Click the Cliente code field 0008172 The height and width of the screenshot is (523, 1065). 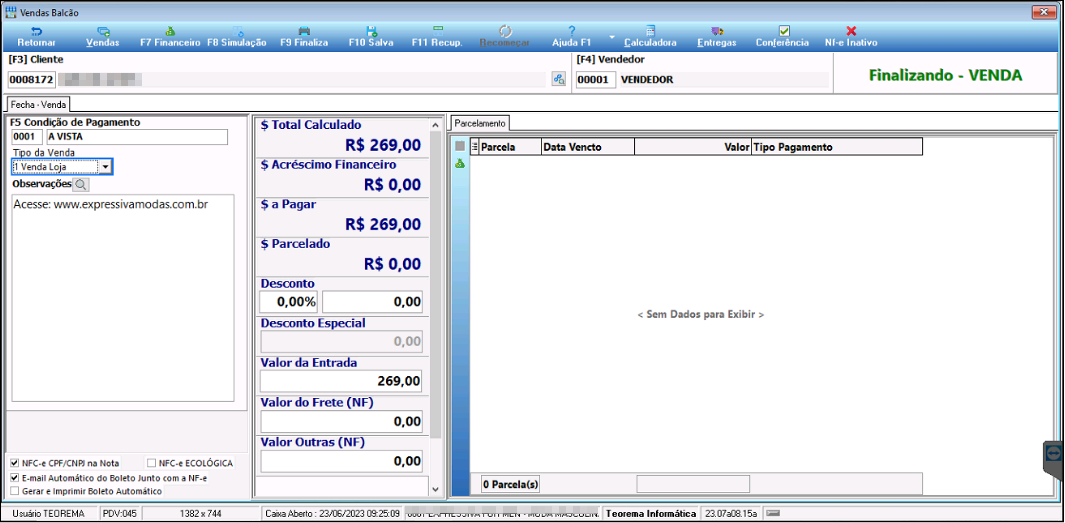tap(31, 79)
